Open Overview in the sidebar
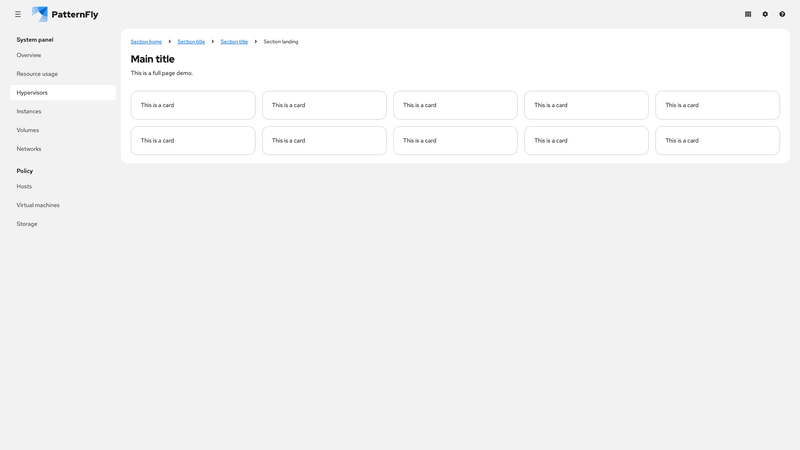 click(29, 55)
